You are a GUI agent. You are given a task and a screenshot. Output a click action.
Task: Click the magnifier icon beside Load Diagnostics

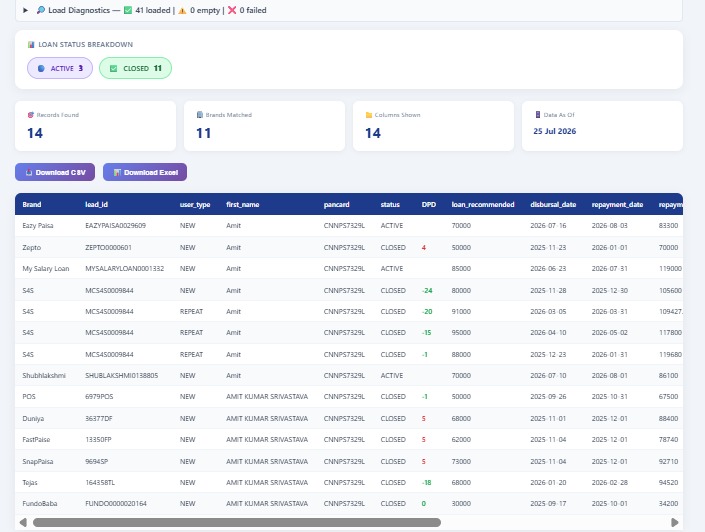point(40,10)
